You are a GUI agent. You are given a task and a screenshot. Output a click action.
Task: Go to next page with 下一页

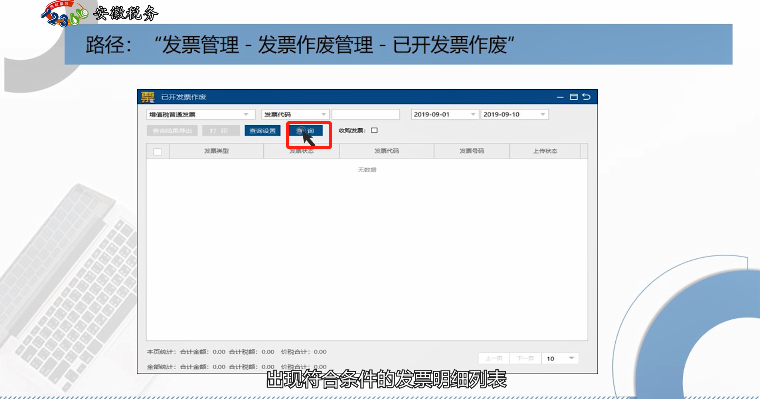coord(525,358)
